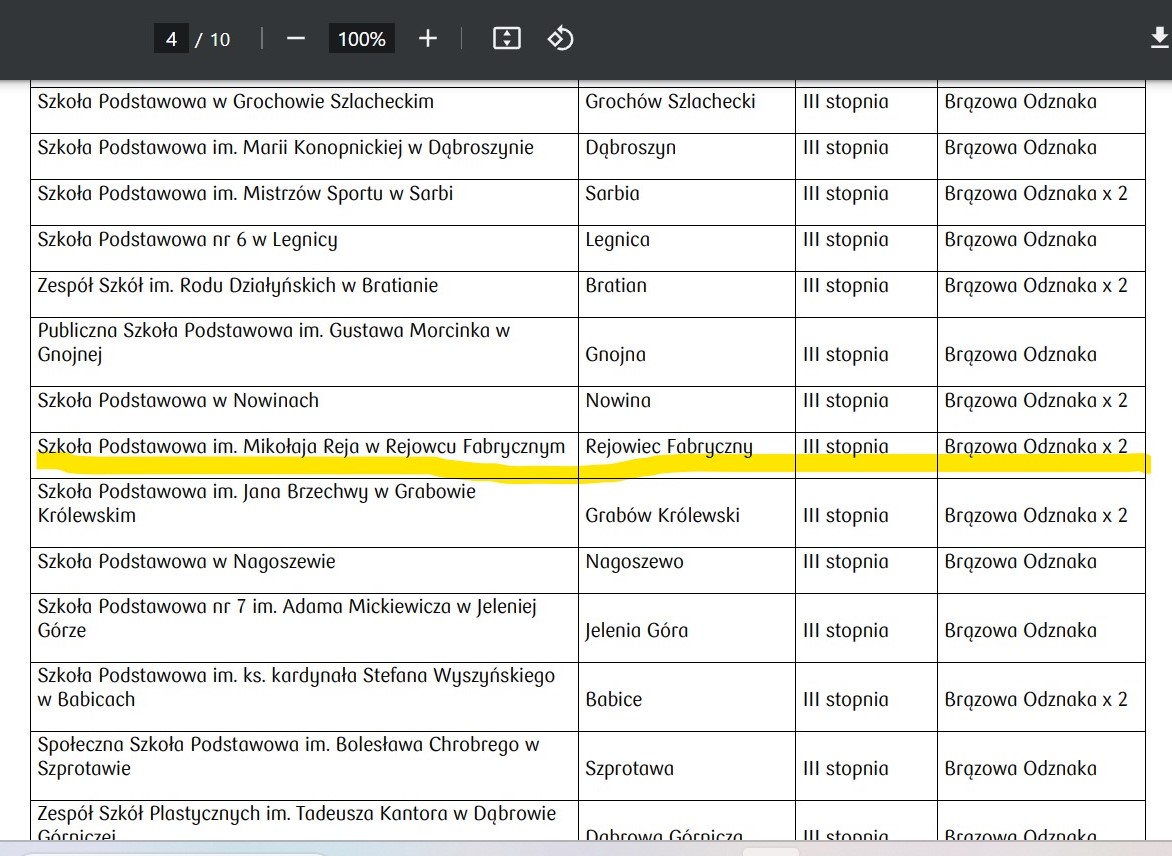Click 'Brązowa Odznaka x 2' in Sarbia row
The width and height of the screenshot is (1172, 856).
1036,194
